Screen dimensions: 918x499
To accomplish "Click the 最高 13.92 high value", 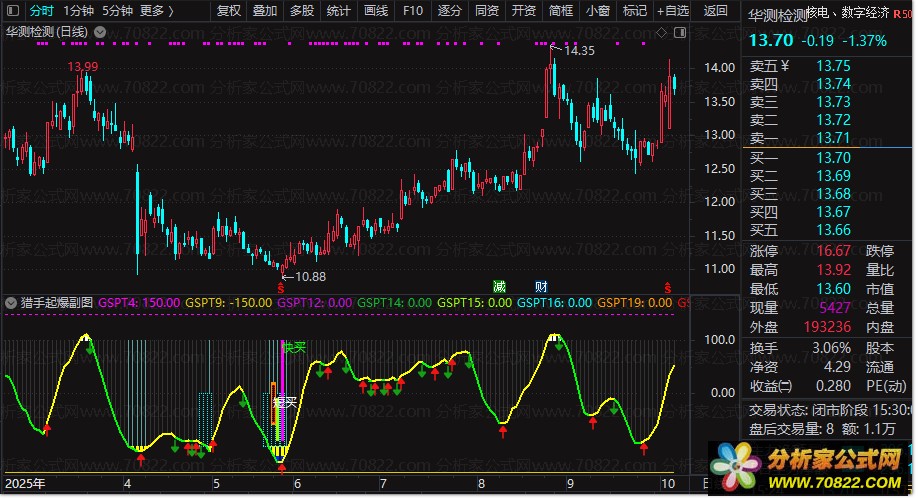I will 833,270.
